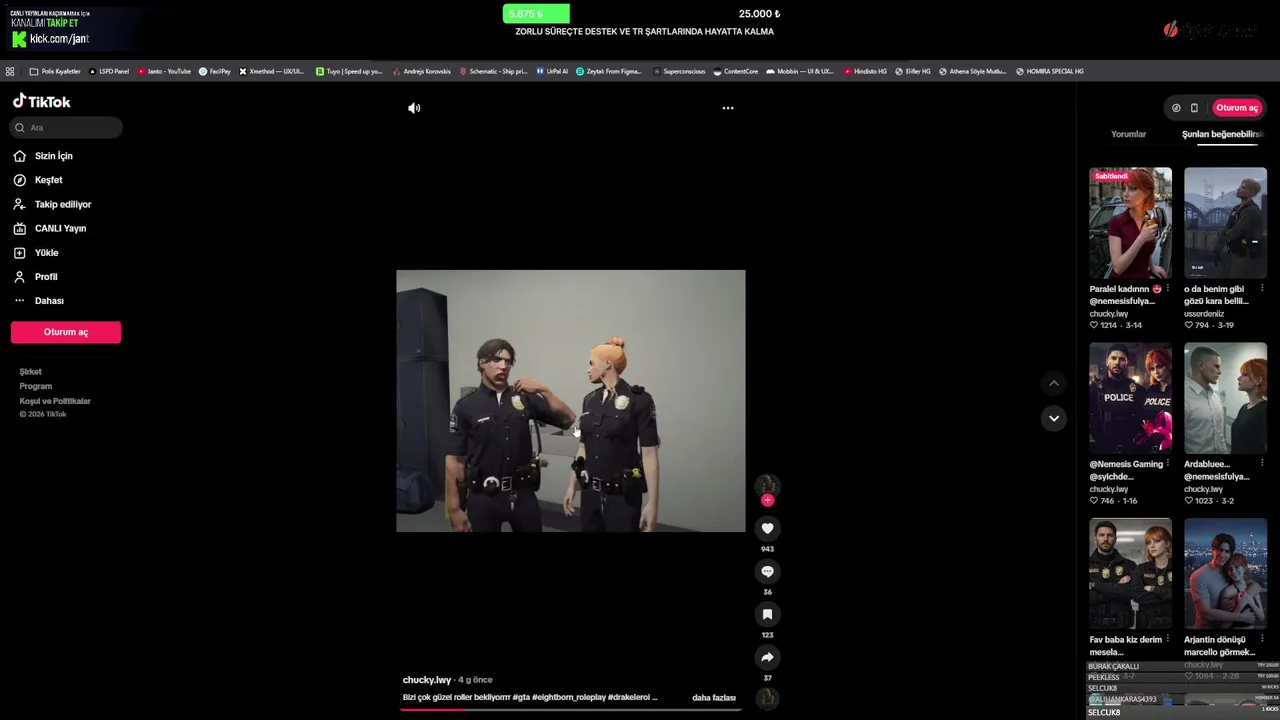Open the Janto - YouTube bookmark
The width and height of the screenshot is (1280, 720).
tap(164, 71)
